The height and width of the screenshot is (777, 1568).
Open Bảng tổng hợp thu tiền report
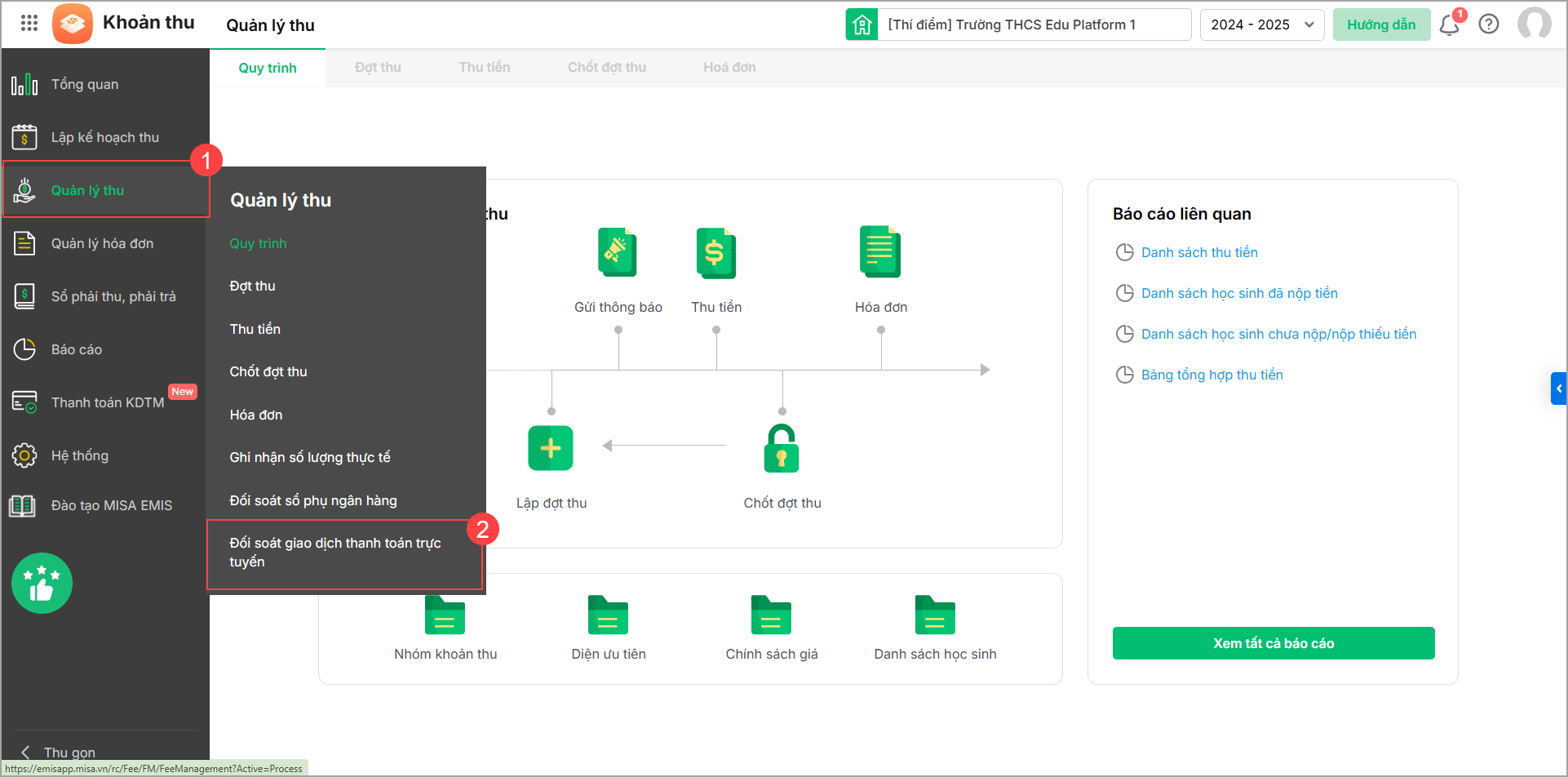point(1211,375)
